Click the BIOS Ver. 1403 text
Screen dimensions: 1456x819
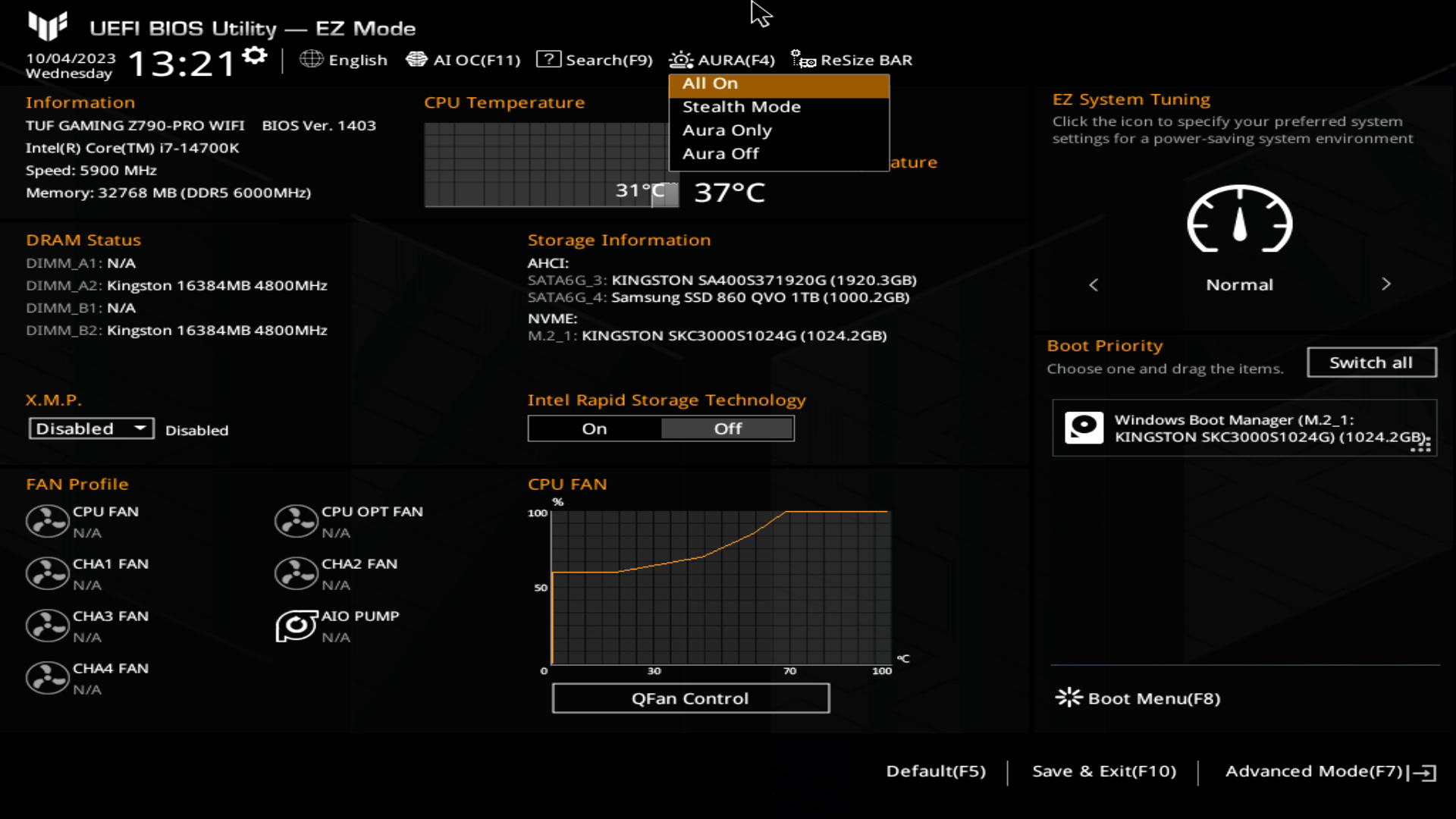(319, 125)
